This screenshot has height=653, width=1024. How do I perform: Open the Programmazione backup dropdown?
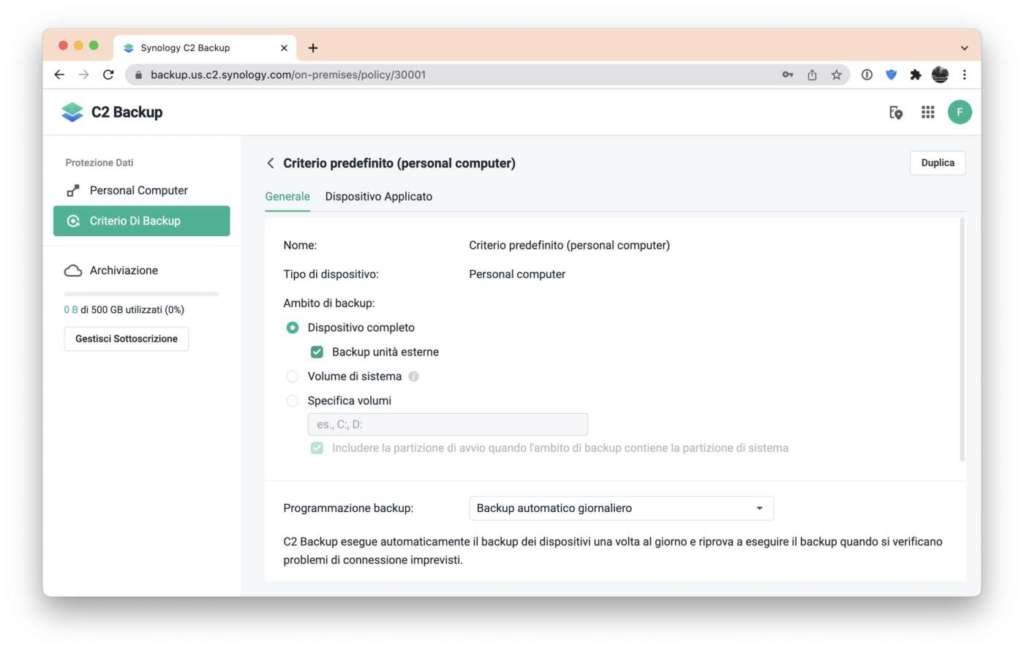tap(621, 508)
